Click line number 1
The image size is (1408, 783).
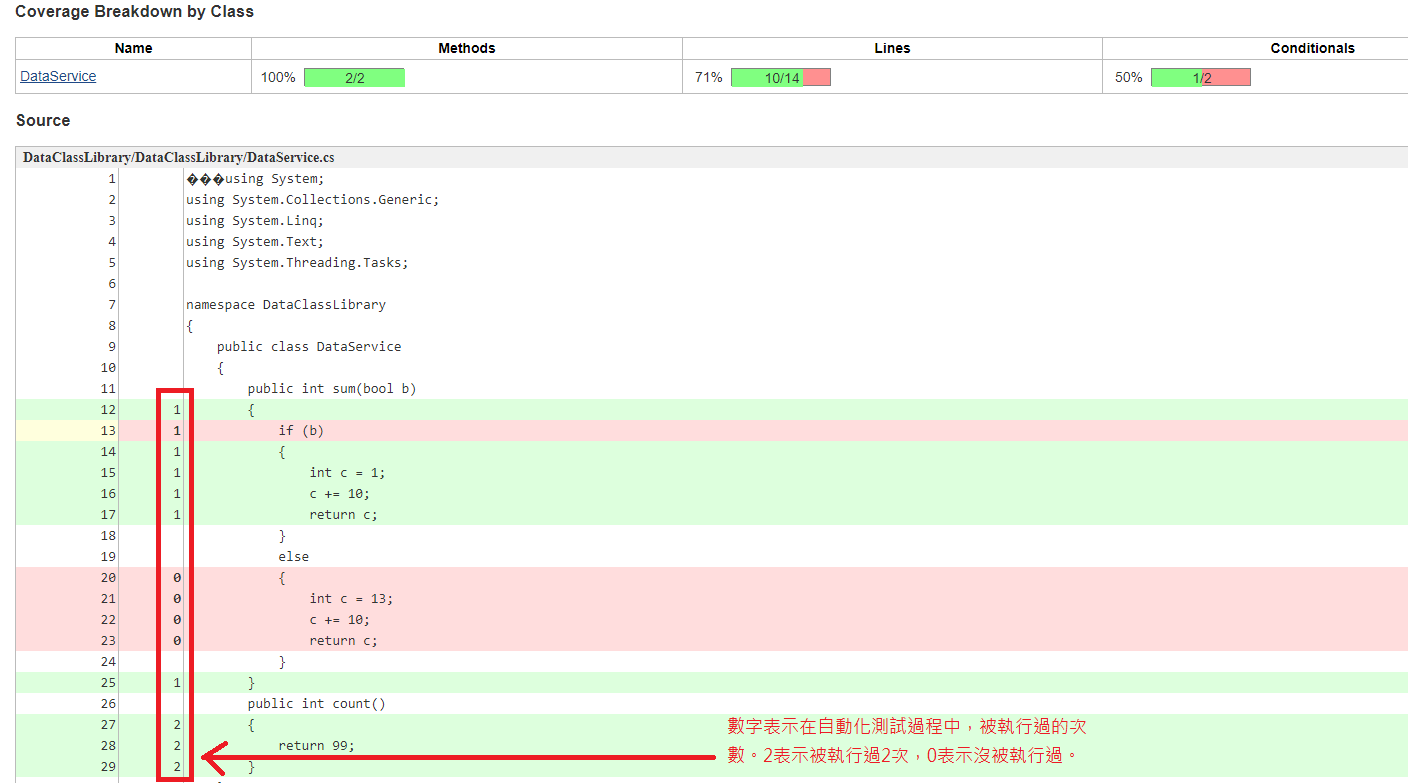tap(112, 179)
